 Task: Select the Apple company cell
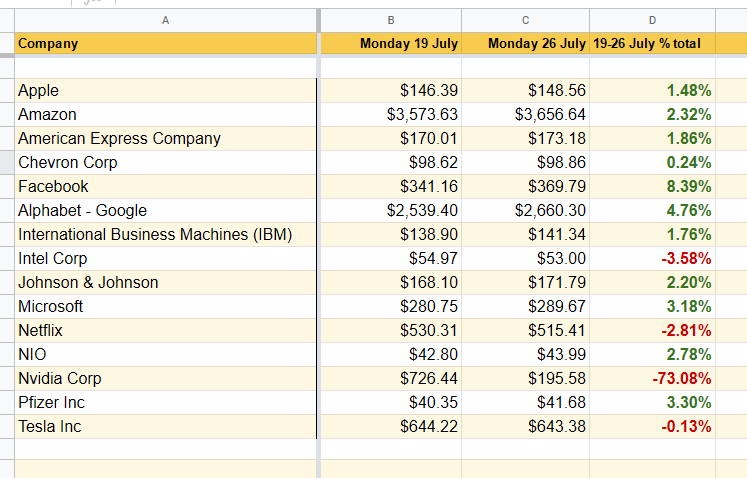pos(165,90)
